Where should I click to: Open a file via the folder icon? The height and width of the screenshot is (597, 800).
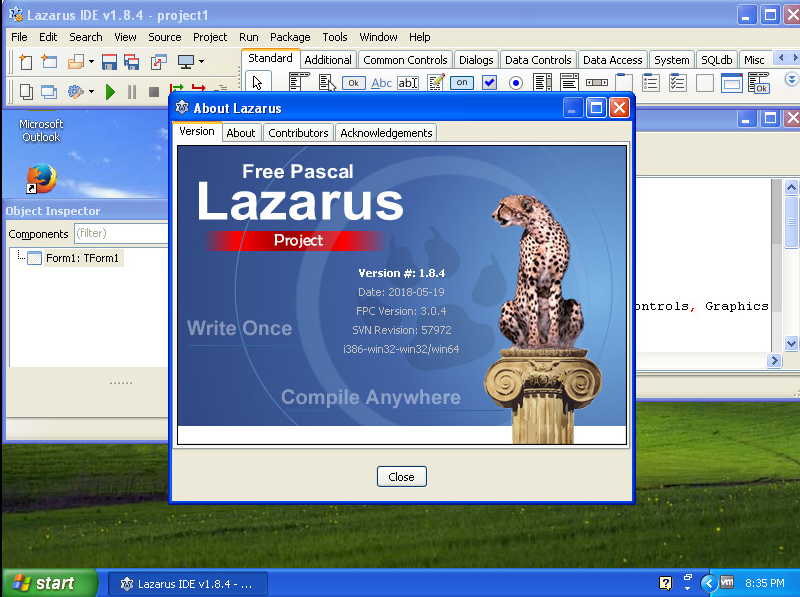[x=76, y=62]
